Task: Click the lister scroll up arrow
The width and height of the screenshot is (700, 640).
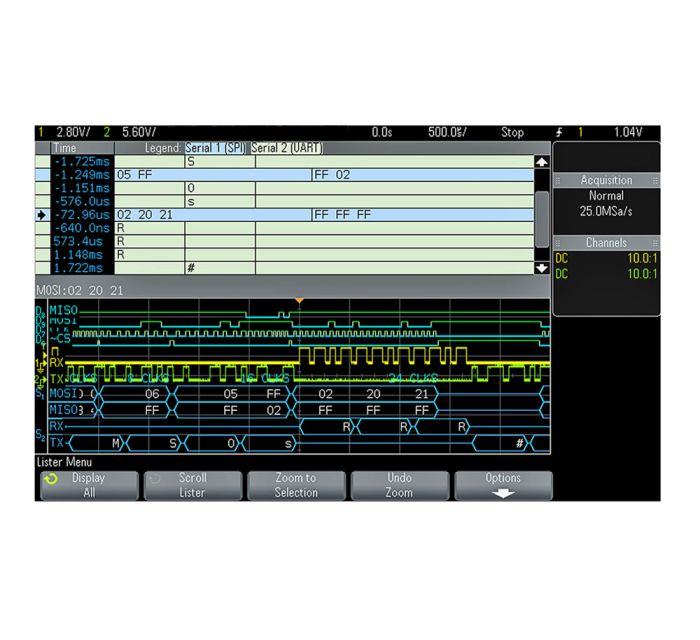Action: coord(542,162)
